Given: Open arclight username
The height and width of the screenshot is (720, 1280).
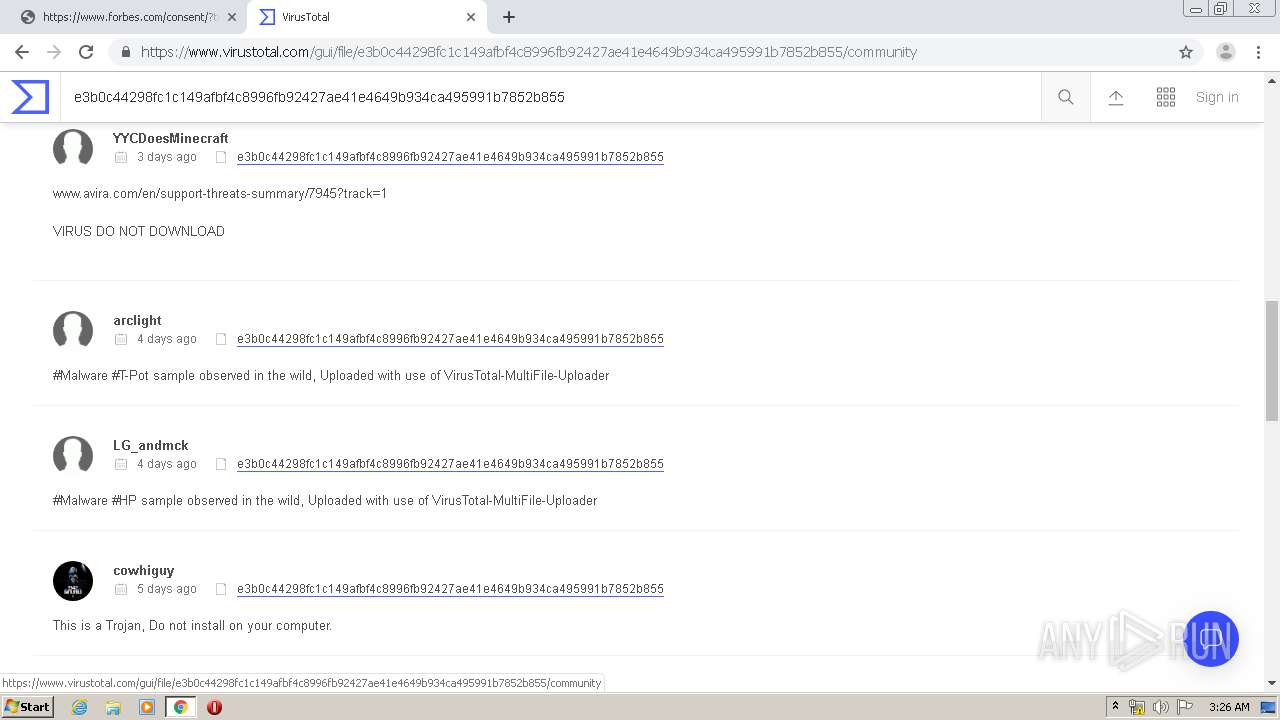Looking at the screenshot, I should (137, 320).
